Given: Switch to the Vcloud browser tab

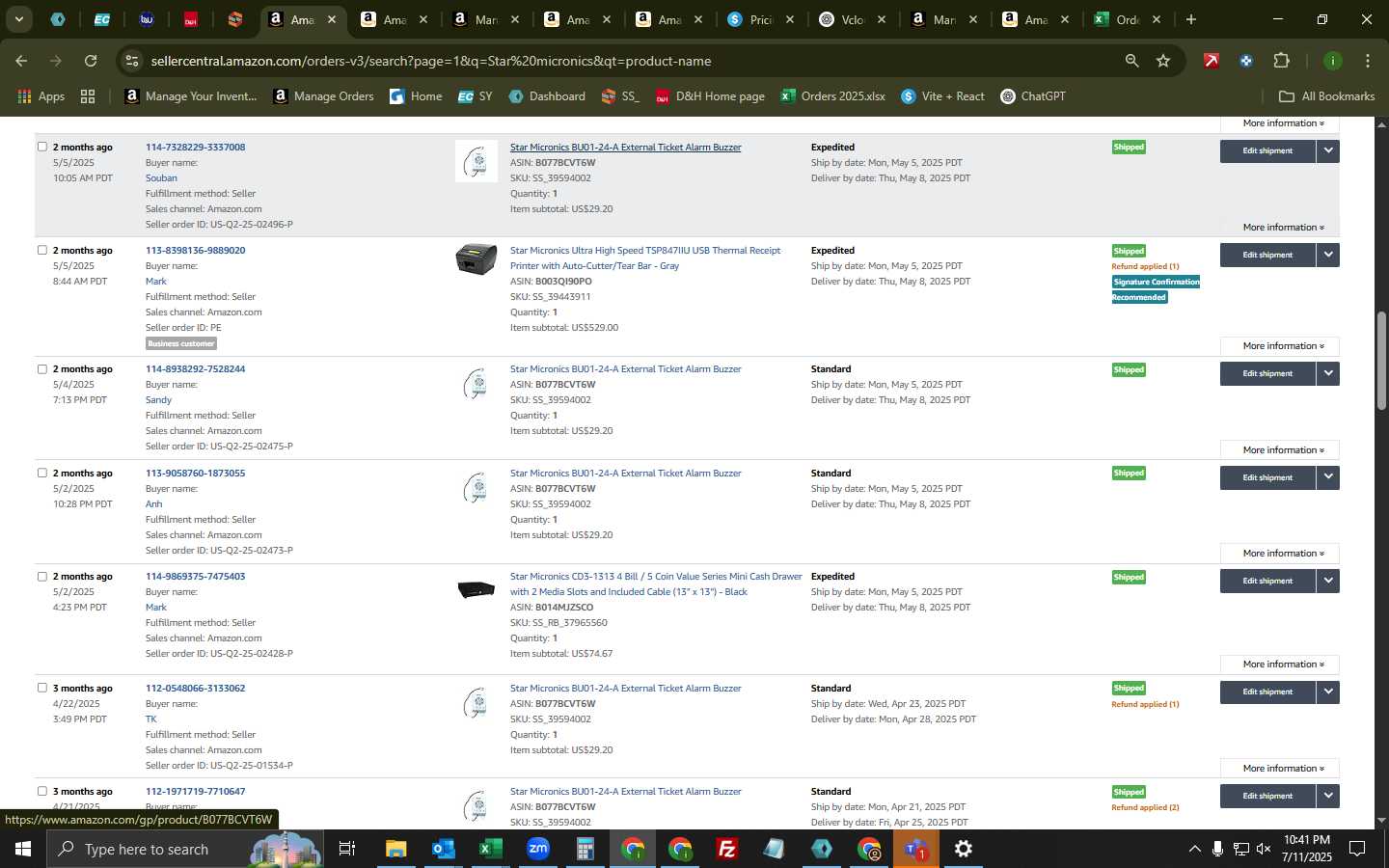Looking at the screenshot, I should (852, 19).
